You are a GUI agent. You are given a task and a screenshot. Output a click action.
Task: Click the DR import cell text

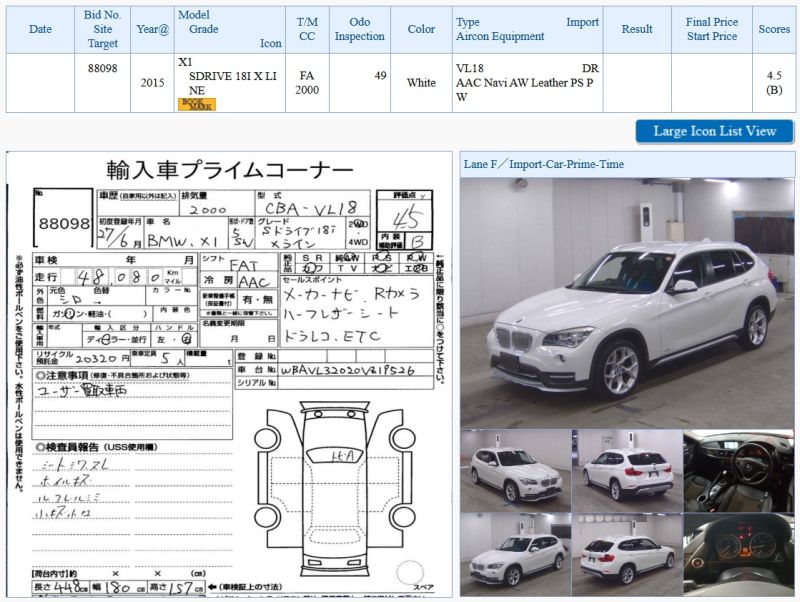590,68
